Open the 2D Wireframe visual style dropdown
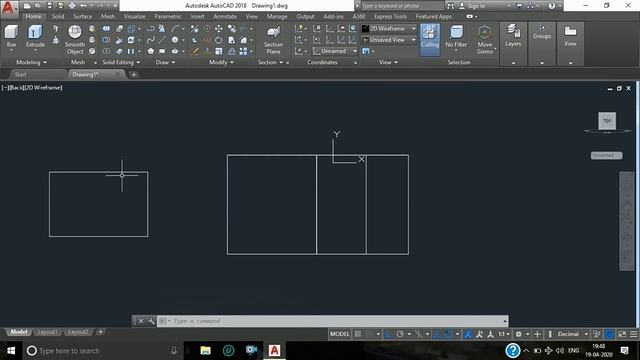Viewport: 640px width, 360px height. [389, 29]
